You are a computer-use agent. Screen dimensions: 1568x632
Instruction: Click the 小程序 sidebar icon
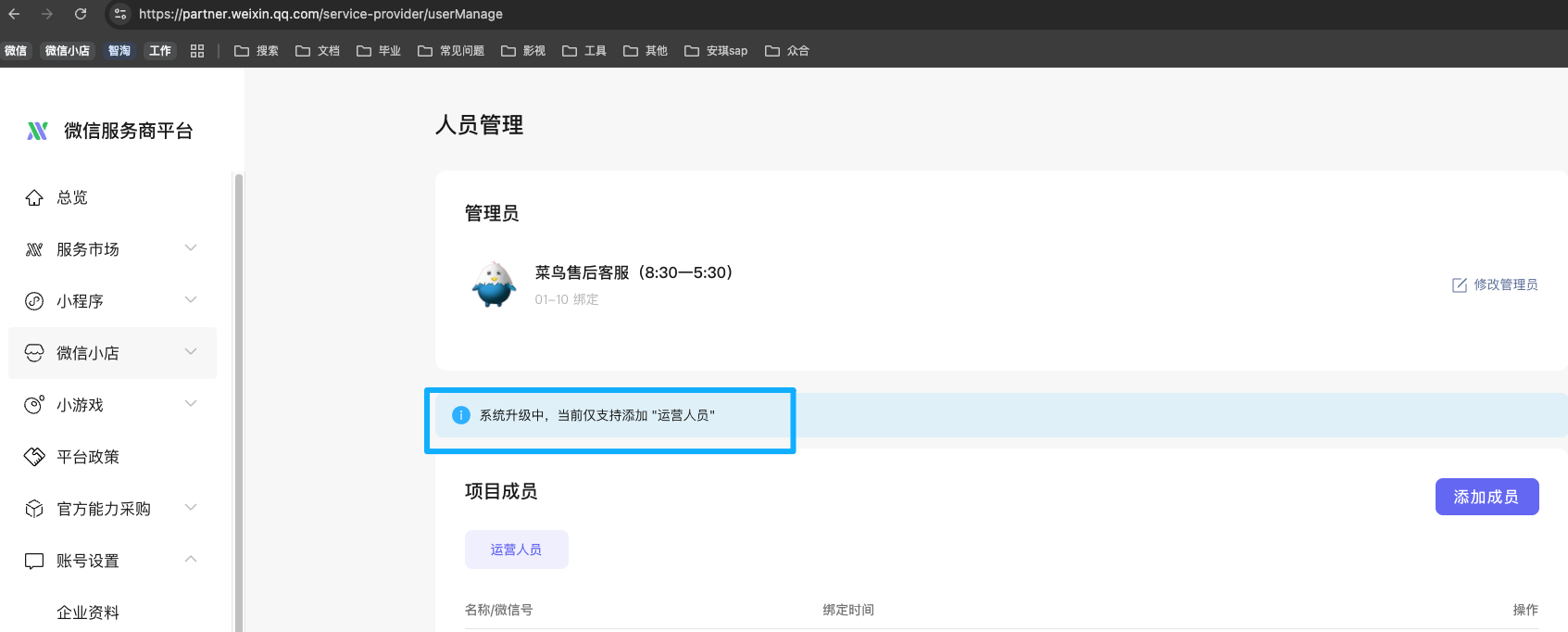pos(34,301)
